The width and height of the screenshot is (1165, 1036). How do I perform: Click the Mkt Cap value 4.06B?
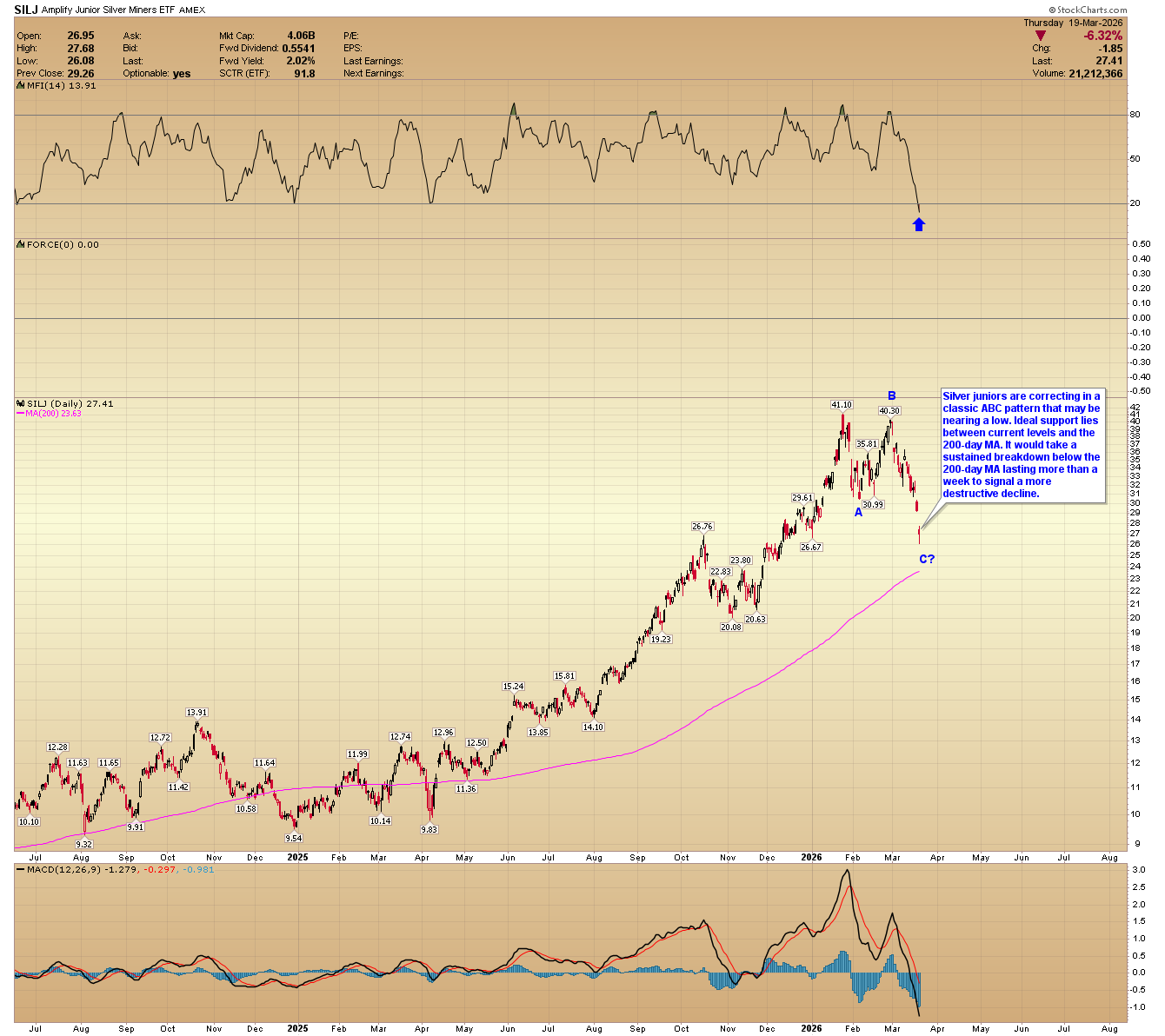pos(301,36)
